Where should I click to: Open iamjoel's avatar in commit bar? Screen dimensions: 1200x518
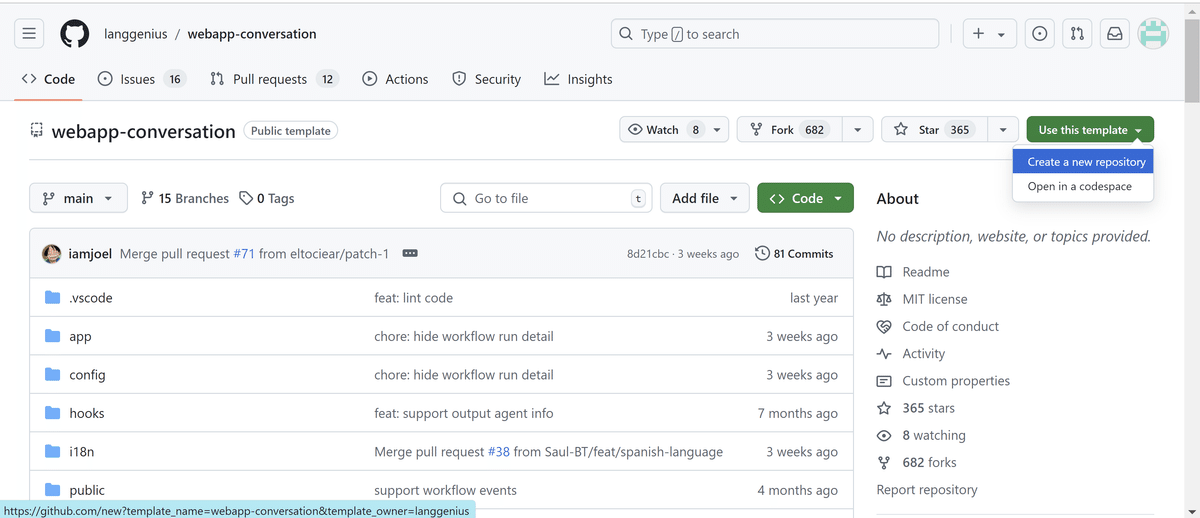tap(52, 254)
